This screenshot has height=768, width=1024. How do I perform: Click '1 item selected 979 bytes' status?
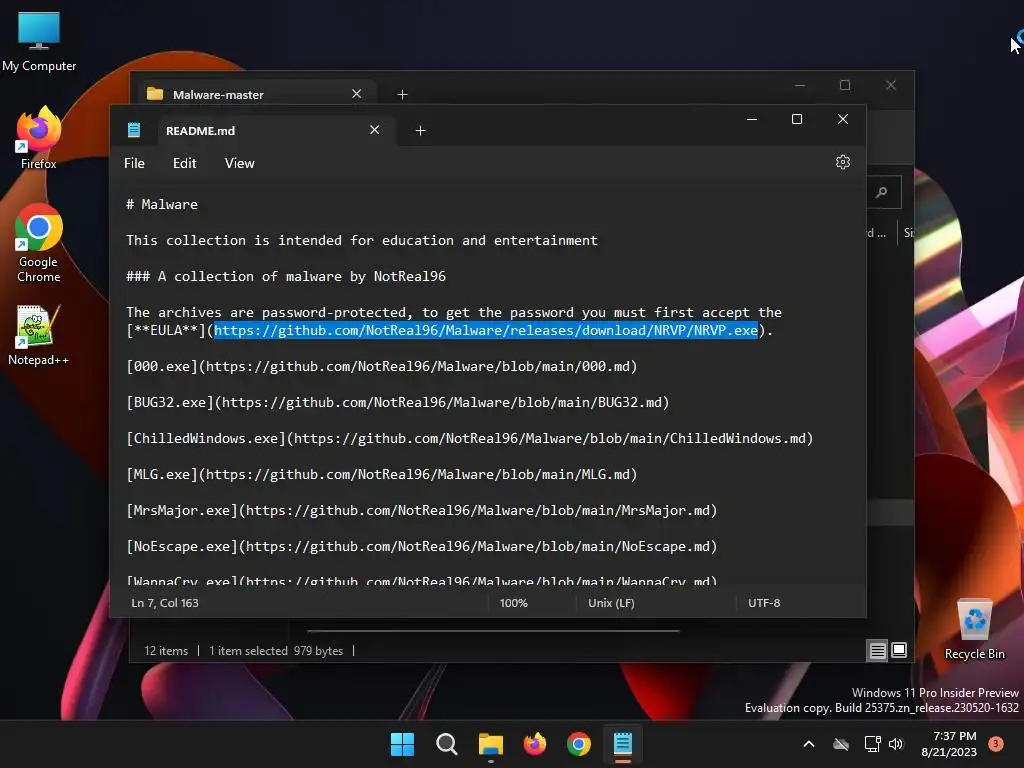coord(276,650)
